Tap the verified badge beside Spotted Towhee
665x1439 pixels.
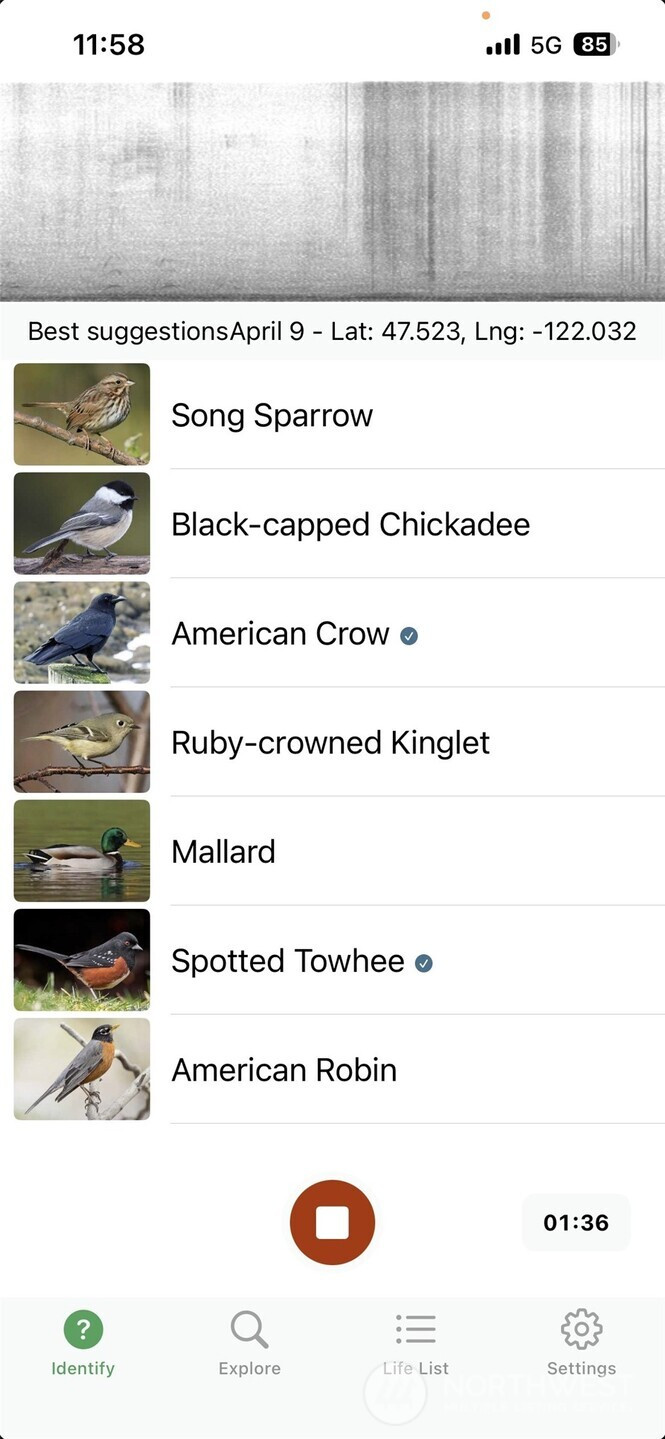point(424,963)
